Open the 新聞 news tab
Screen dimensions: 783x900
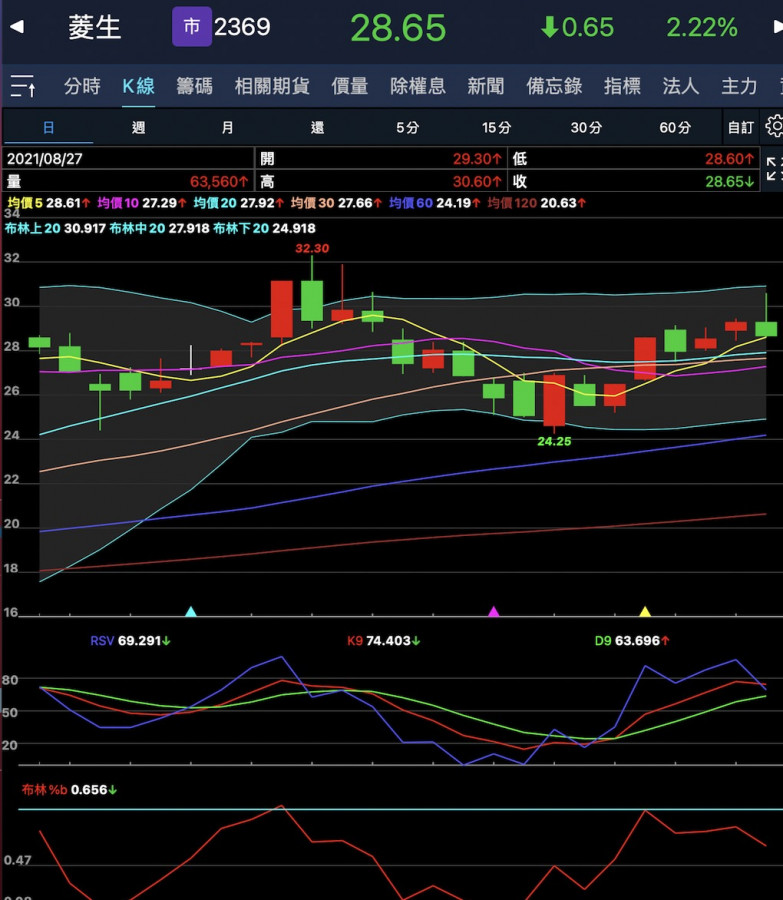[485, 87]
